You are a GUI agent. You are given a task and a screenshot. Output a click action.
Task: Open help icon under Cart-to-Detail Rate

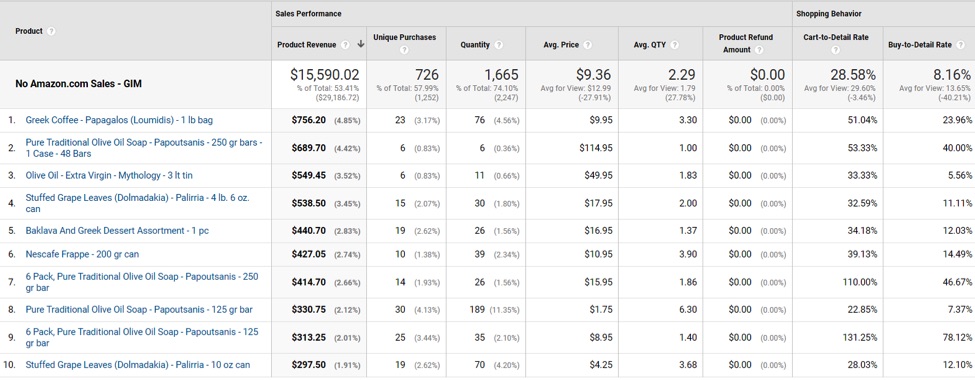(x=836, y=50)
